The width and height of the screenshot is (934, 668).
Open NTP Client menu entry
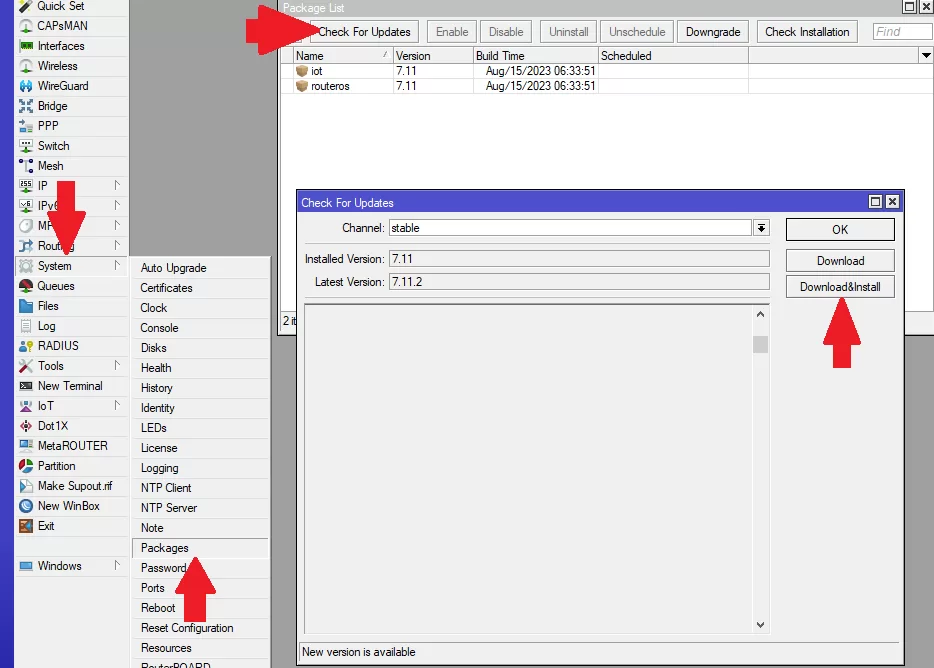coord(200,488)
